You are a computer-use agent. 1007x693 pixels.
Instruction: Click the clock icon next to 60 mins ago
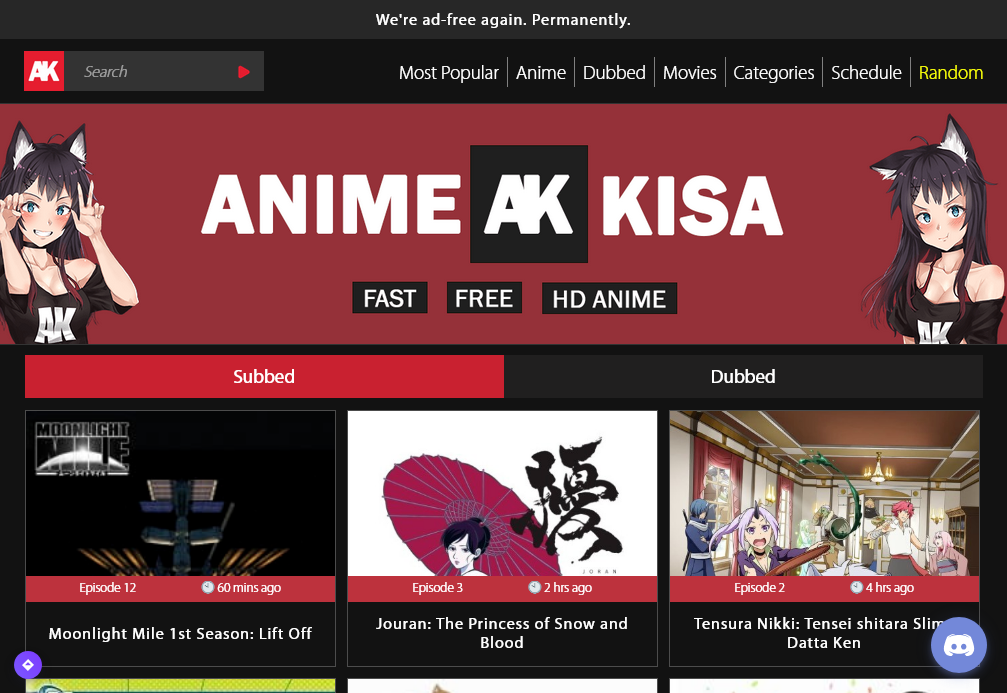tap(207, 587)
